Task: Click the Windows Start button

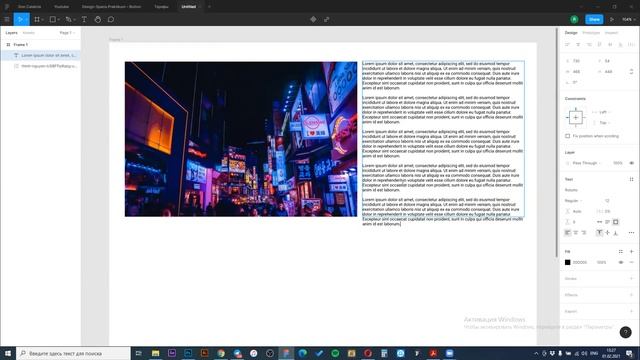Action: 8,353
